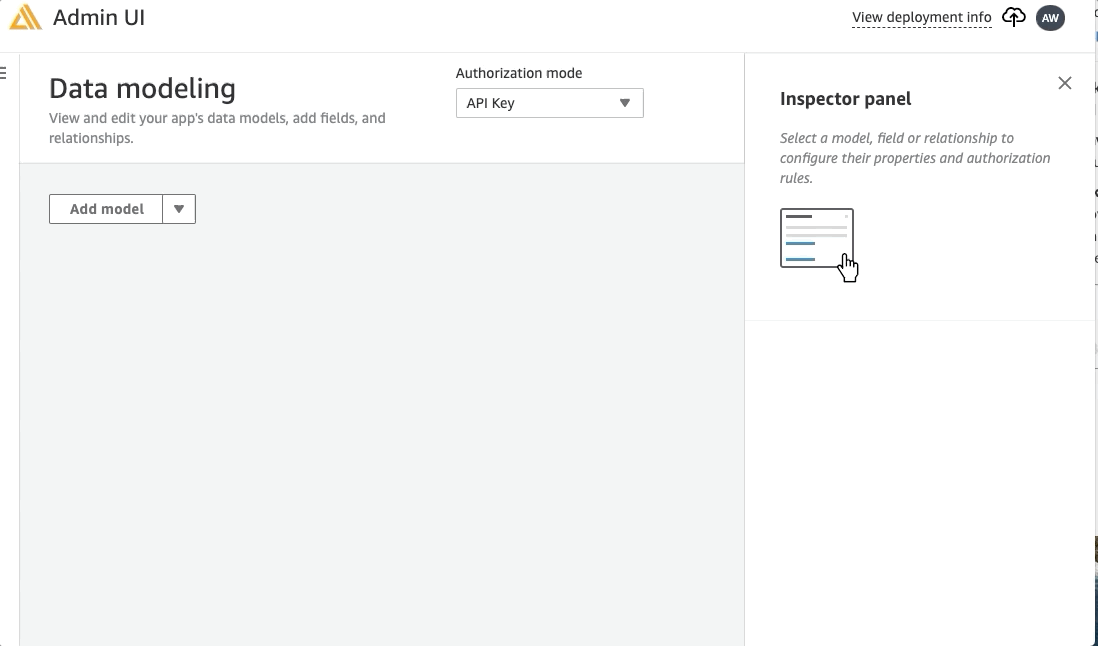Open View deployment info link
The image size is (1098, 646).
[x=922, y=17]
